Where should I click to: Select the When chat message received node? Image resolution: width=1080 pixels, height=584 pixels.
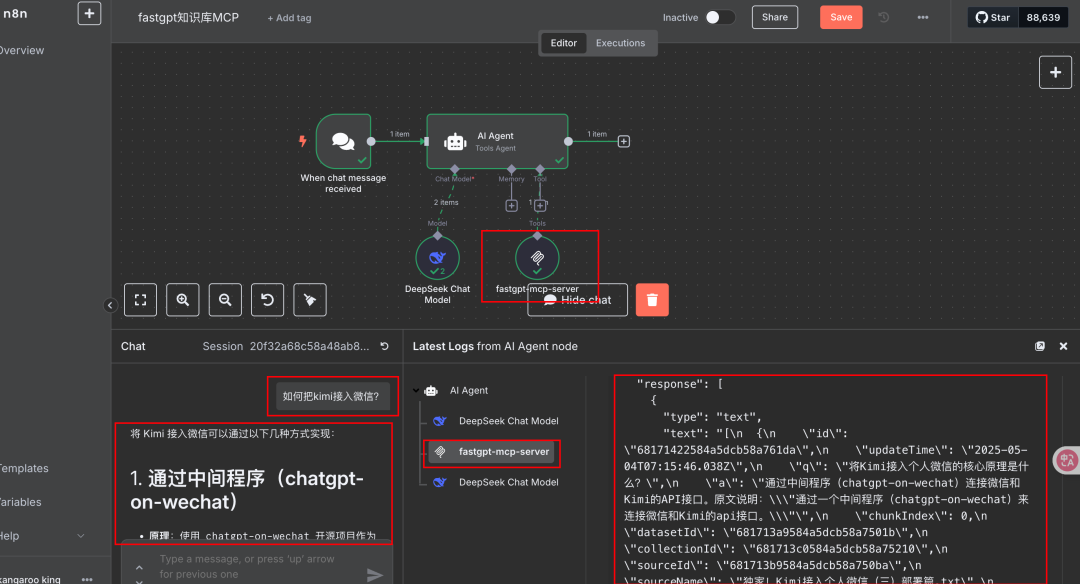343,141
